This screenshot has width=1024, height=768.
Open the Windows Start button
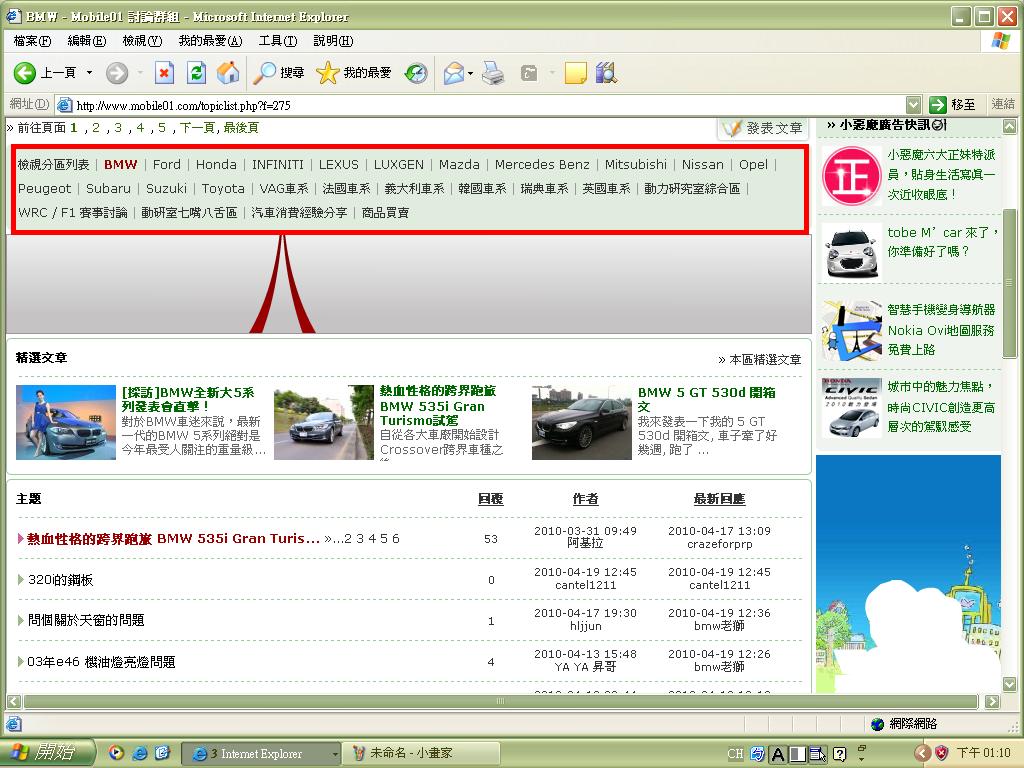47,753
